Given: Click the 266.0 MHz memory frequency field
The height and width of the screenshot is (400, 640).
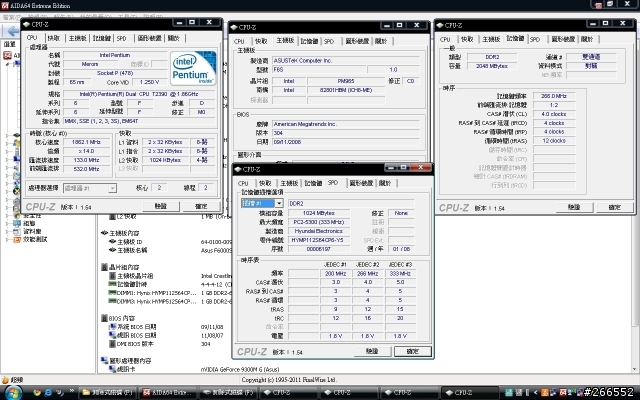Looking at the screenshot, I should (x=554, y=96).
